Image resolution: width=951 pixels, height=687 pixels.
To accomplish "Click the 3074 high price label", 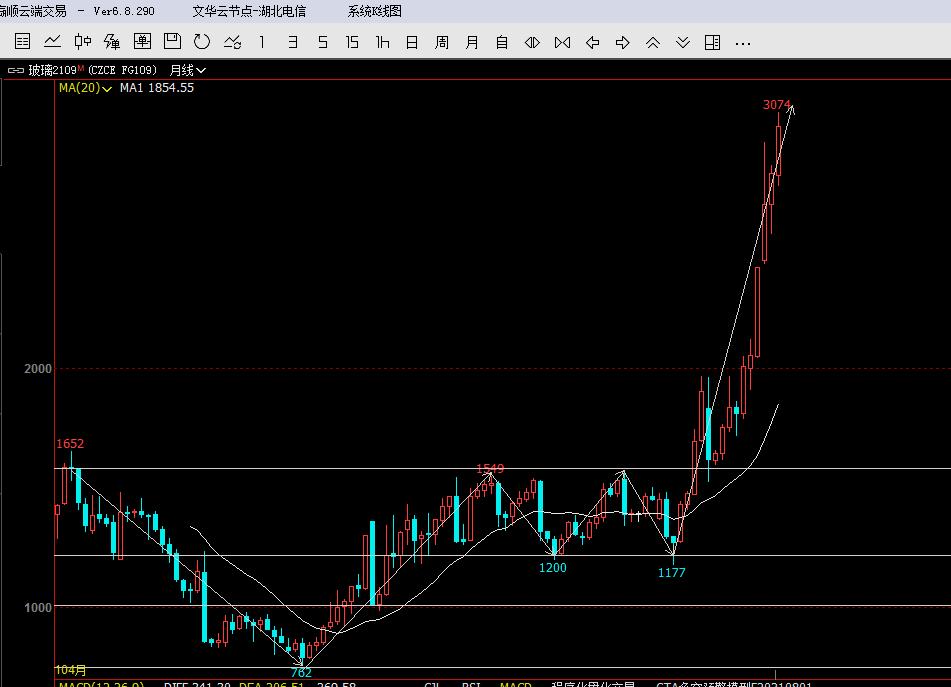I will (776, 105).
